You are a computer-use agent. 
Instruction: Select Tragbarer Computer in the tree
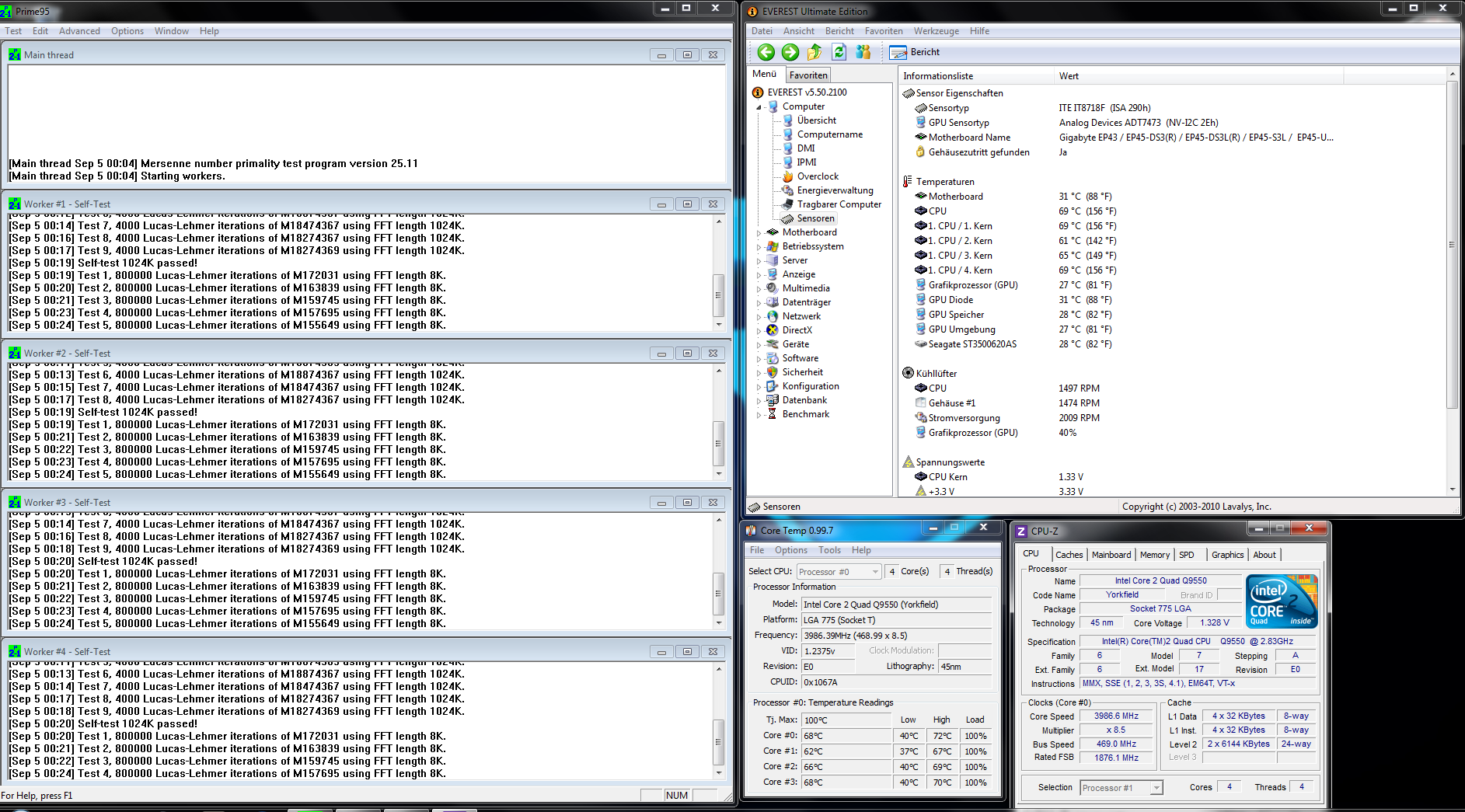pos(832,204)
